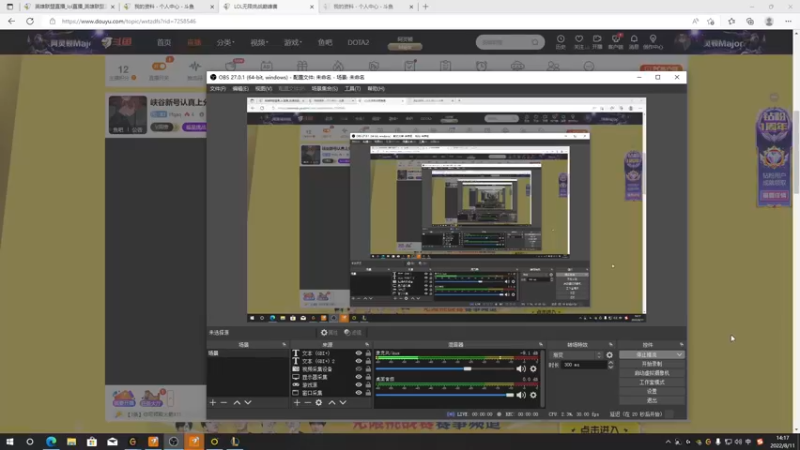The height and width of the screenshot is (450, 800).
Task: Toggle lock on 显示器采集 source
Action: tap(368, 377)
